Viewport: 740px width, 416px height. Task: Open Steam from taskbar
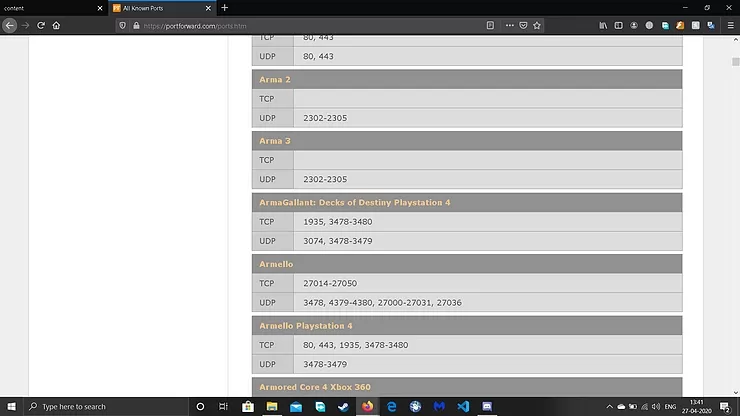coord(344,406)
